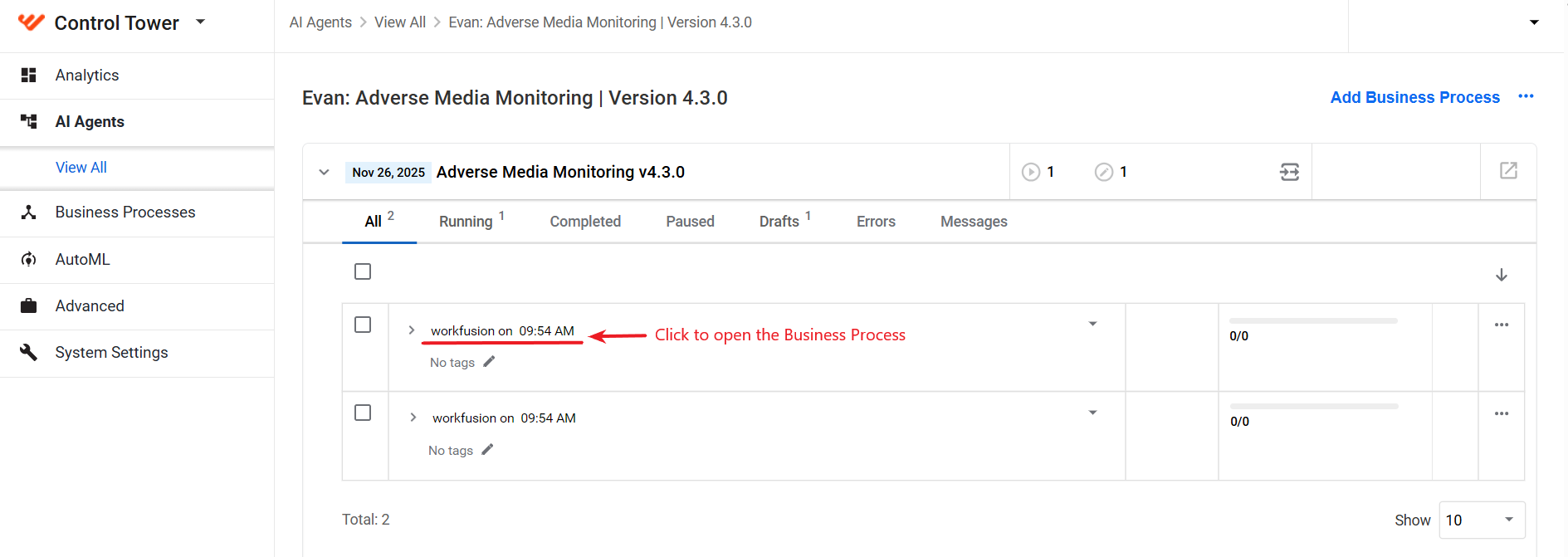
Task: Open the second workfusion on 09:54 AM process
Action: [x=504, y=418]
